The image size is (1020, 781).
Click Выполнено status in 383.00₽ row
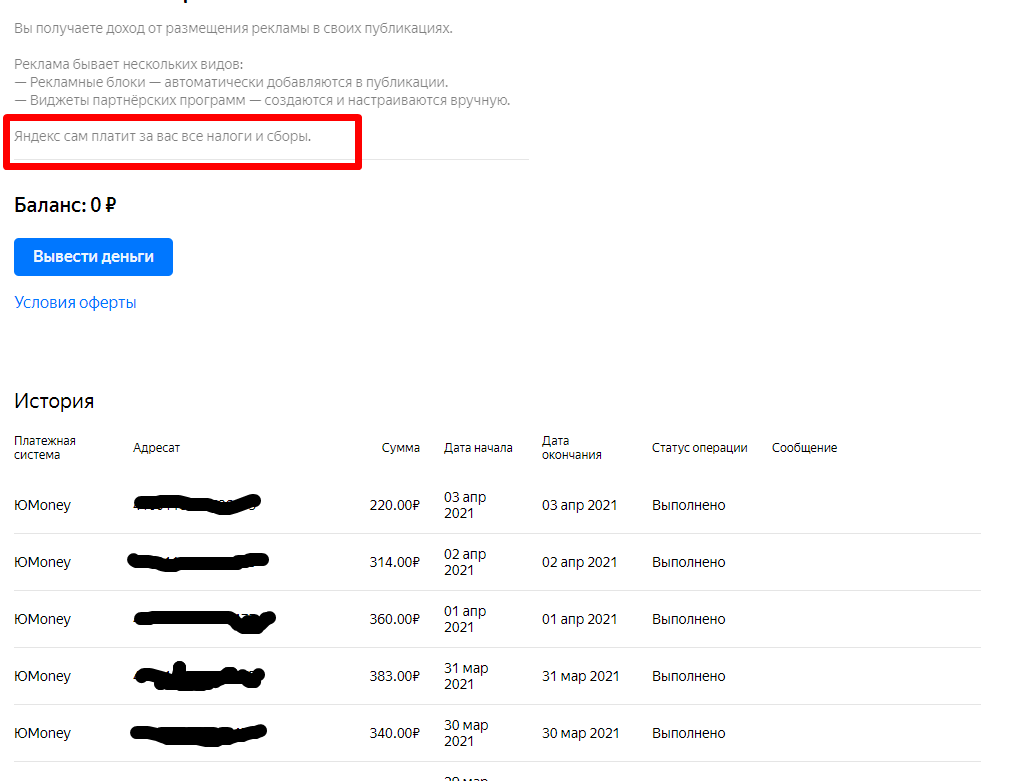point(688,676)
